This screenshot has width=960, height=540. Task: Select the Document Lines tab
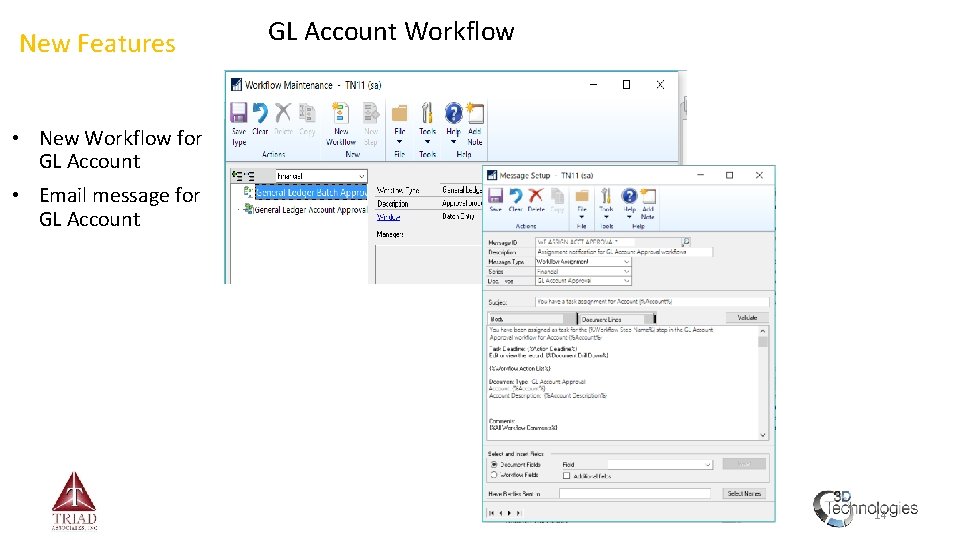[x=617, y=319]
